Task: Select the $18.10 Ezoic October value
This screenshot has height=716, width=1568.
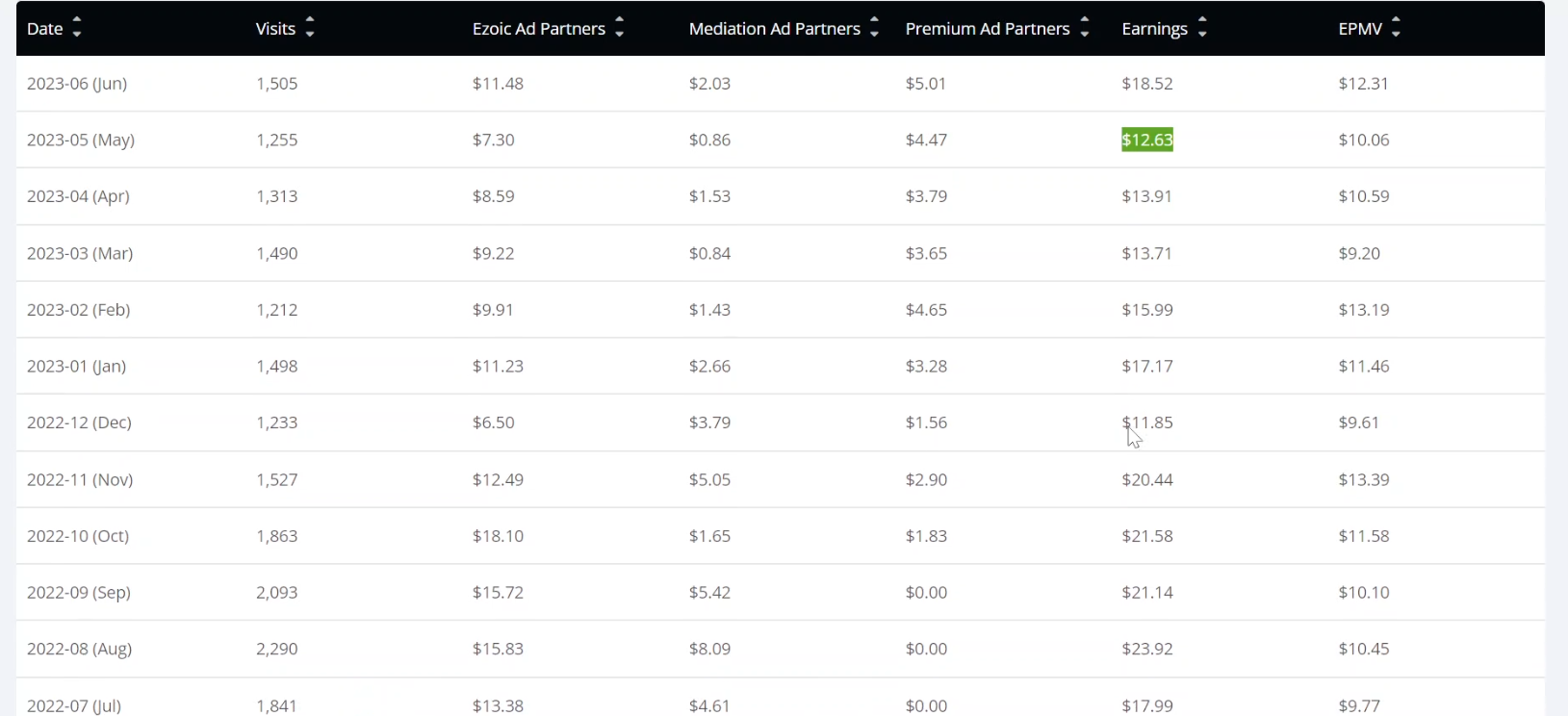Action: click(498, 536)
